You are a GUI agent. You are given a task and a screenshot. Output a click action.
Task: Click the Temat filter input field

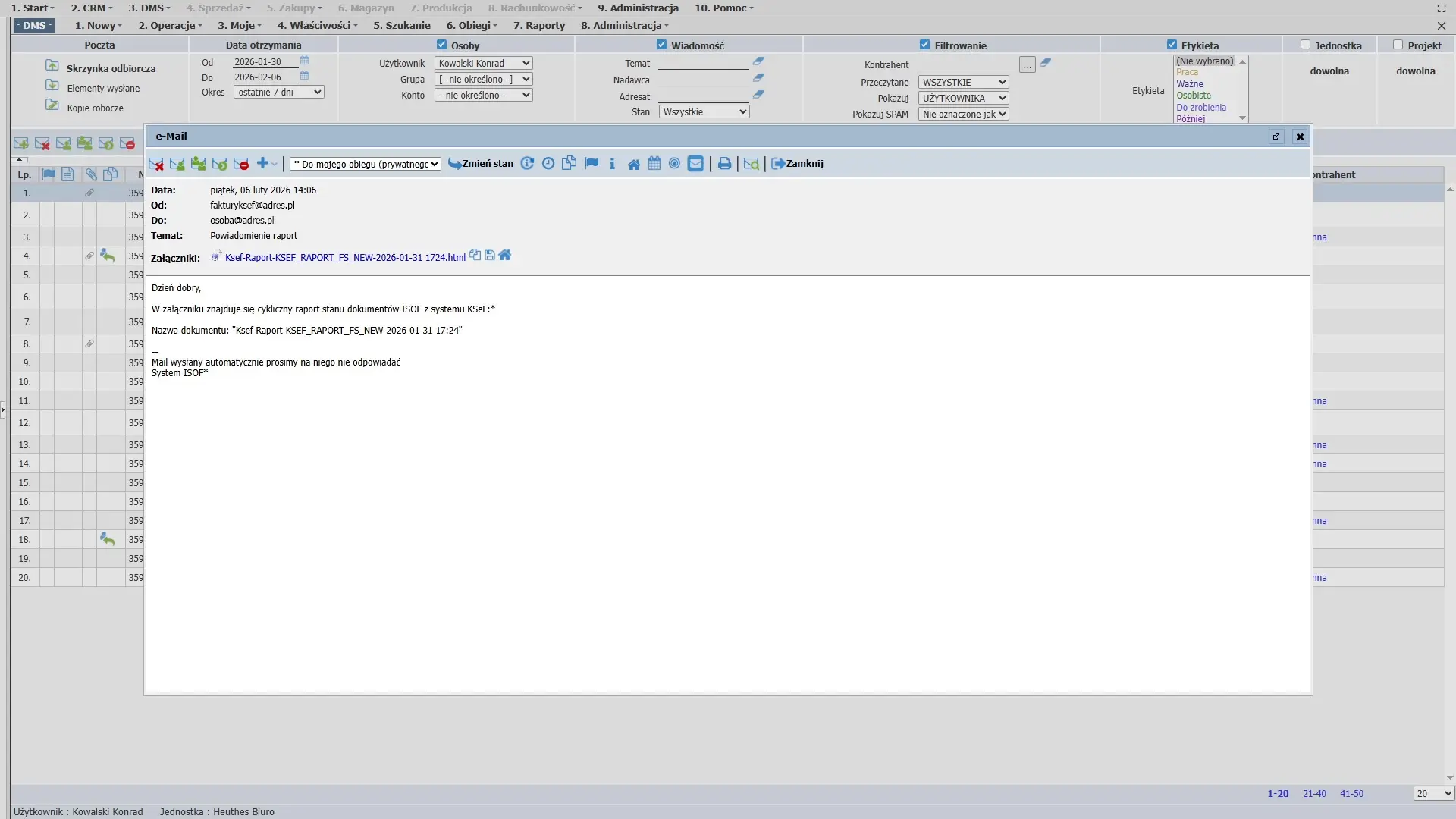click(703, 64)
